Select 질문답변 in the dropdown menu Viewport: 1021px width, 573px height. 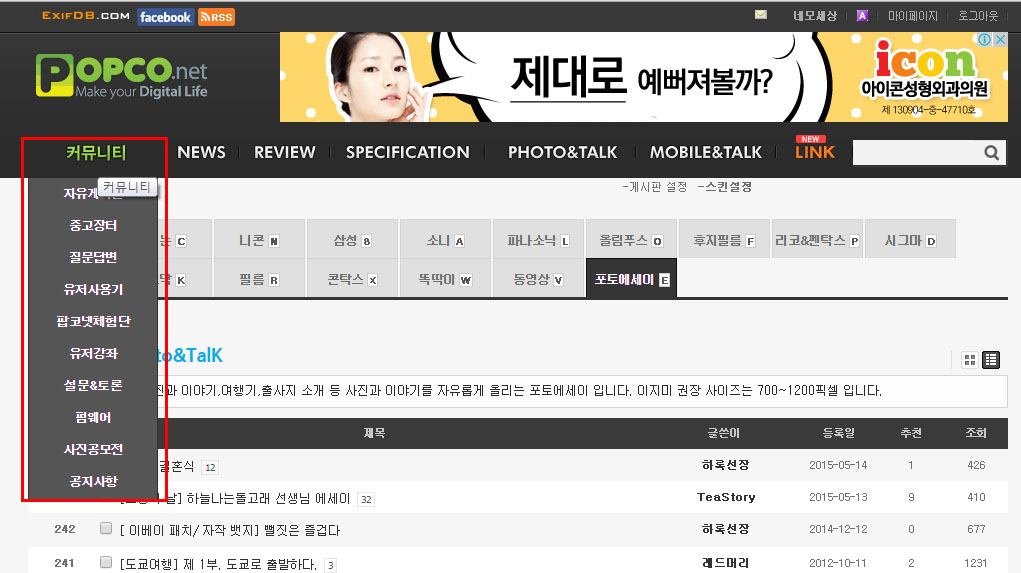[93, 257]
